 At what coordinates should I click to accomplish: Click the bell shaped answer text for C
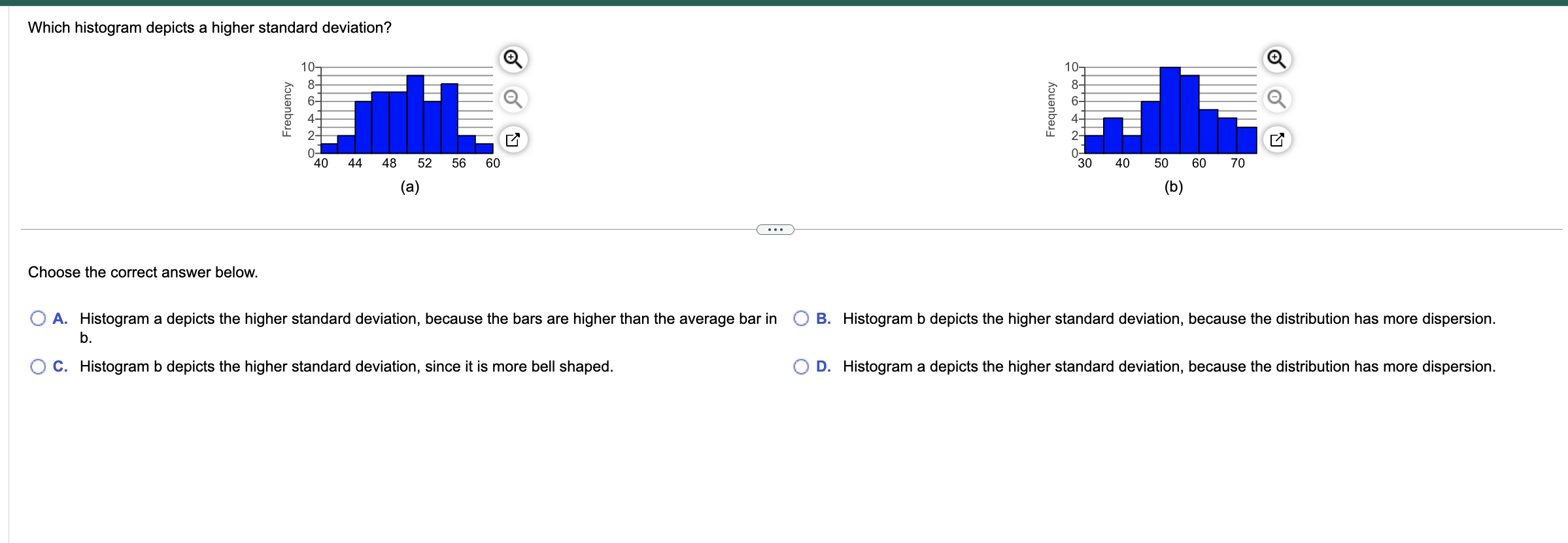click(x=347, y=366)
